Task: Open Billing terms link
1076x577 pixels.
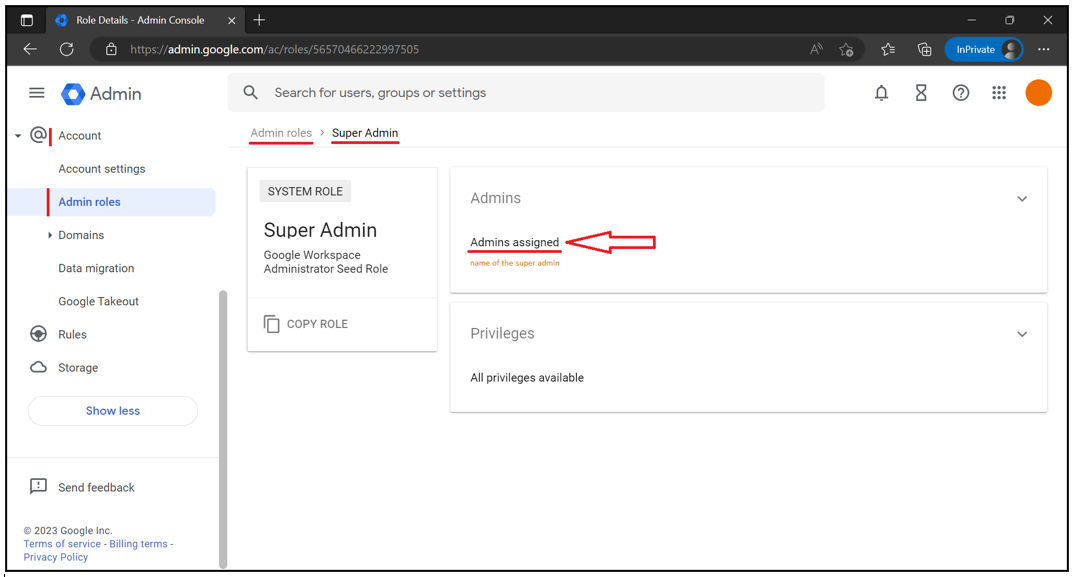Action: (x=139, y=543)
